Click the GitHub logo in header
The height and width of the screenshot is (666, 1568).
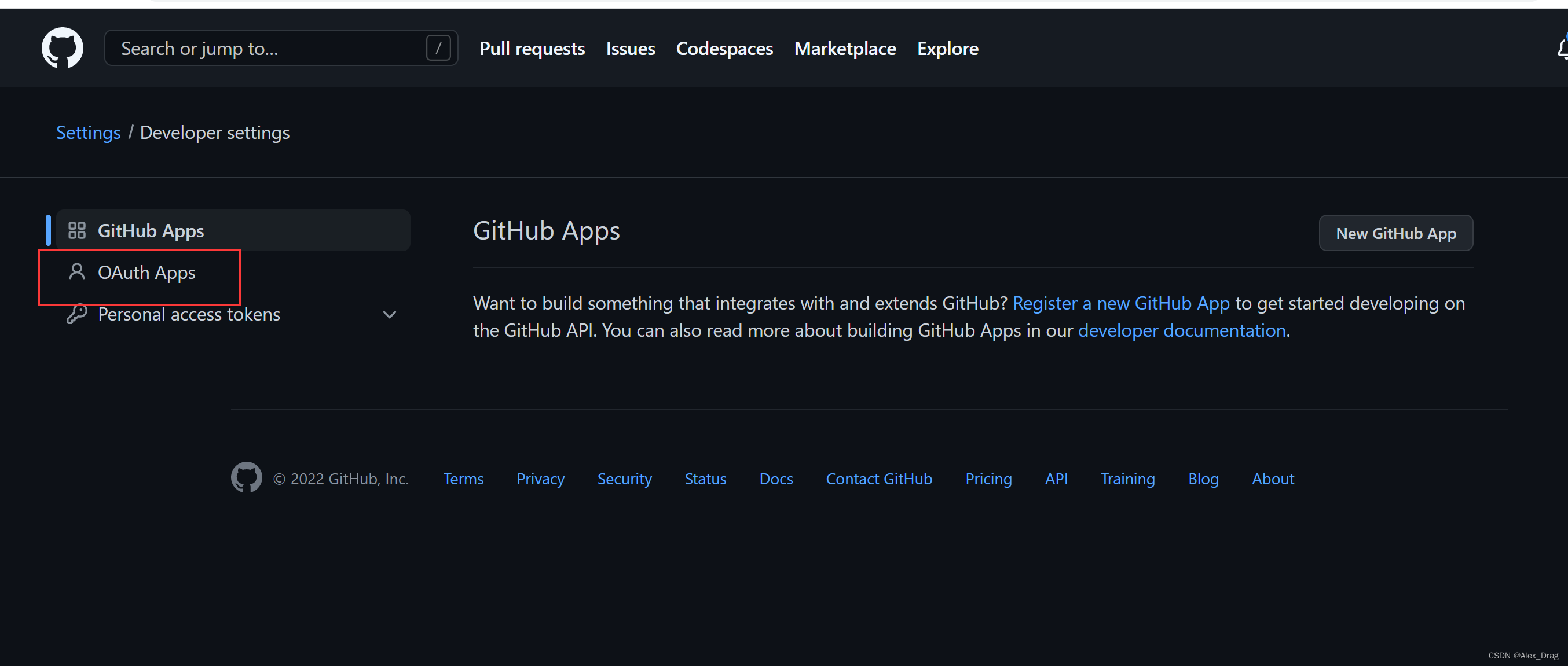point(62,48)
